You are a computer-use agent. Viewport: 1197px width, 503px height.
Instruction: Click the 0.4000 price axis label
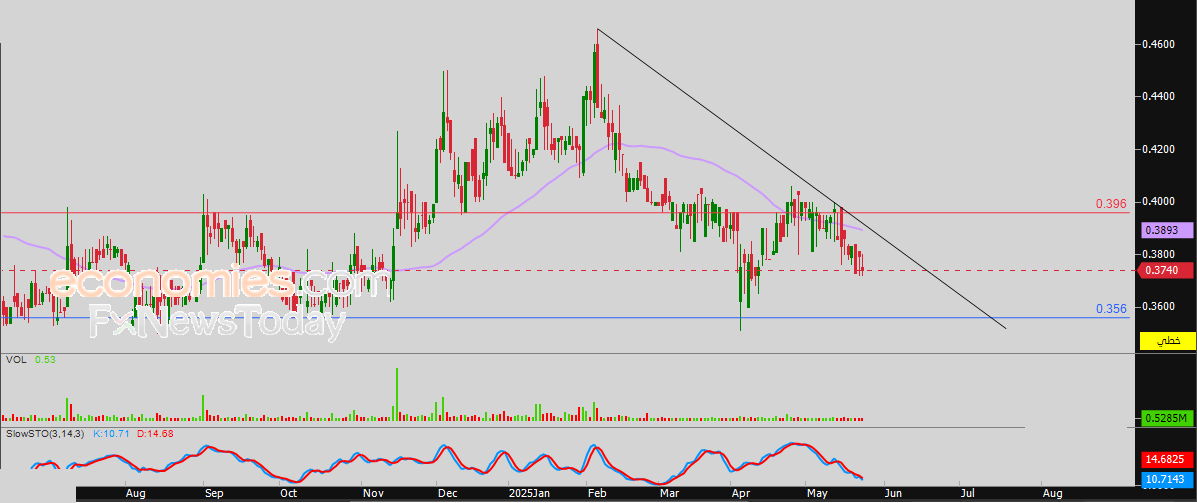[1157, 202]
